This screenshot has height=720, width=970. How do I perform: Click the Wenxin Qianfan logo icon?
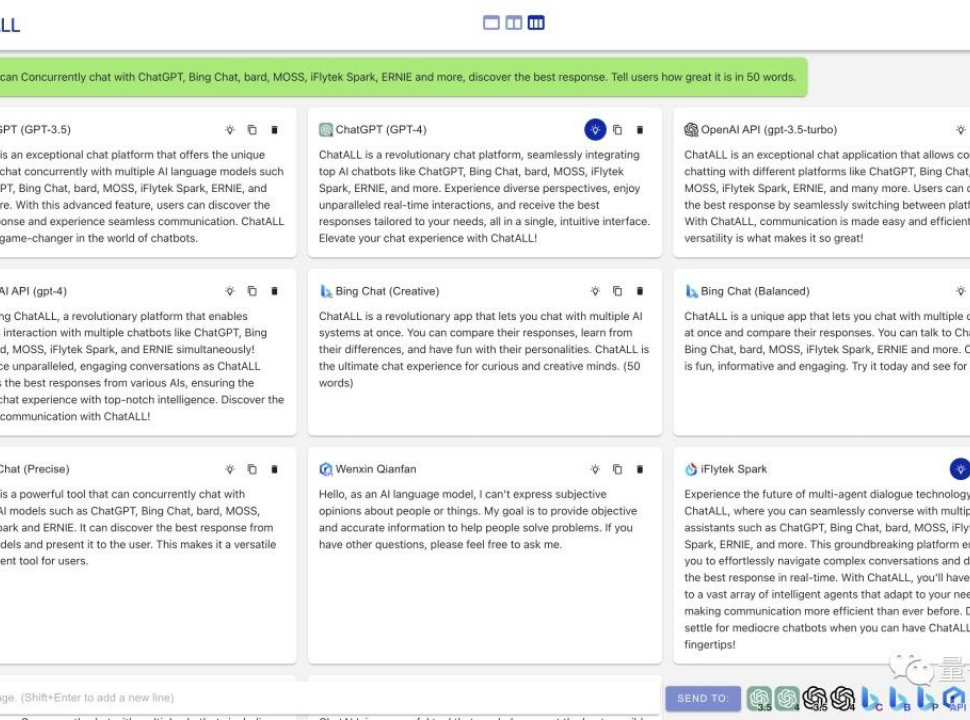(x=325, y=469)
